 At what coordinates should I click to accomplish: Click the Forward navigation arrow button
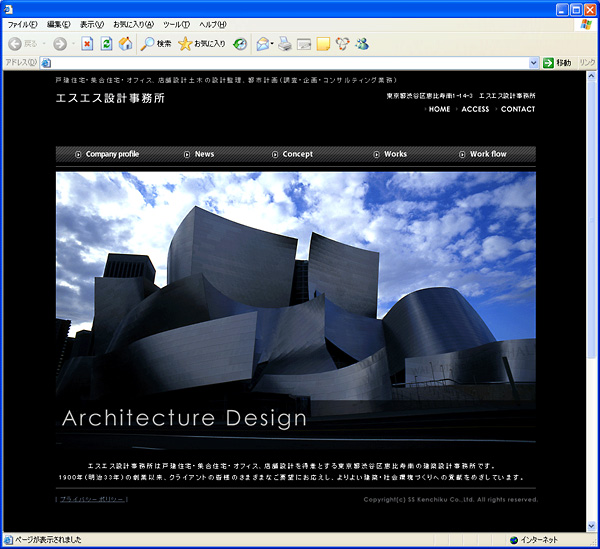click(x=60, y=44)
